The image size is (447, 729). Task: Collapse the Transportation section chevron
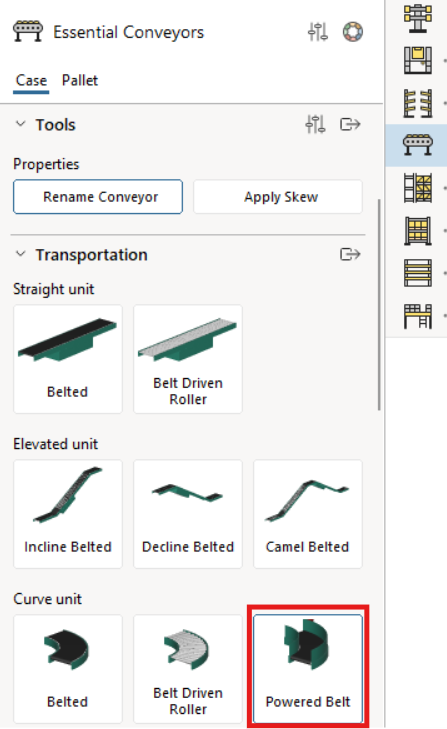[20, 254]
